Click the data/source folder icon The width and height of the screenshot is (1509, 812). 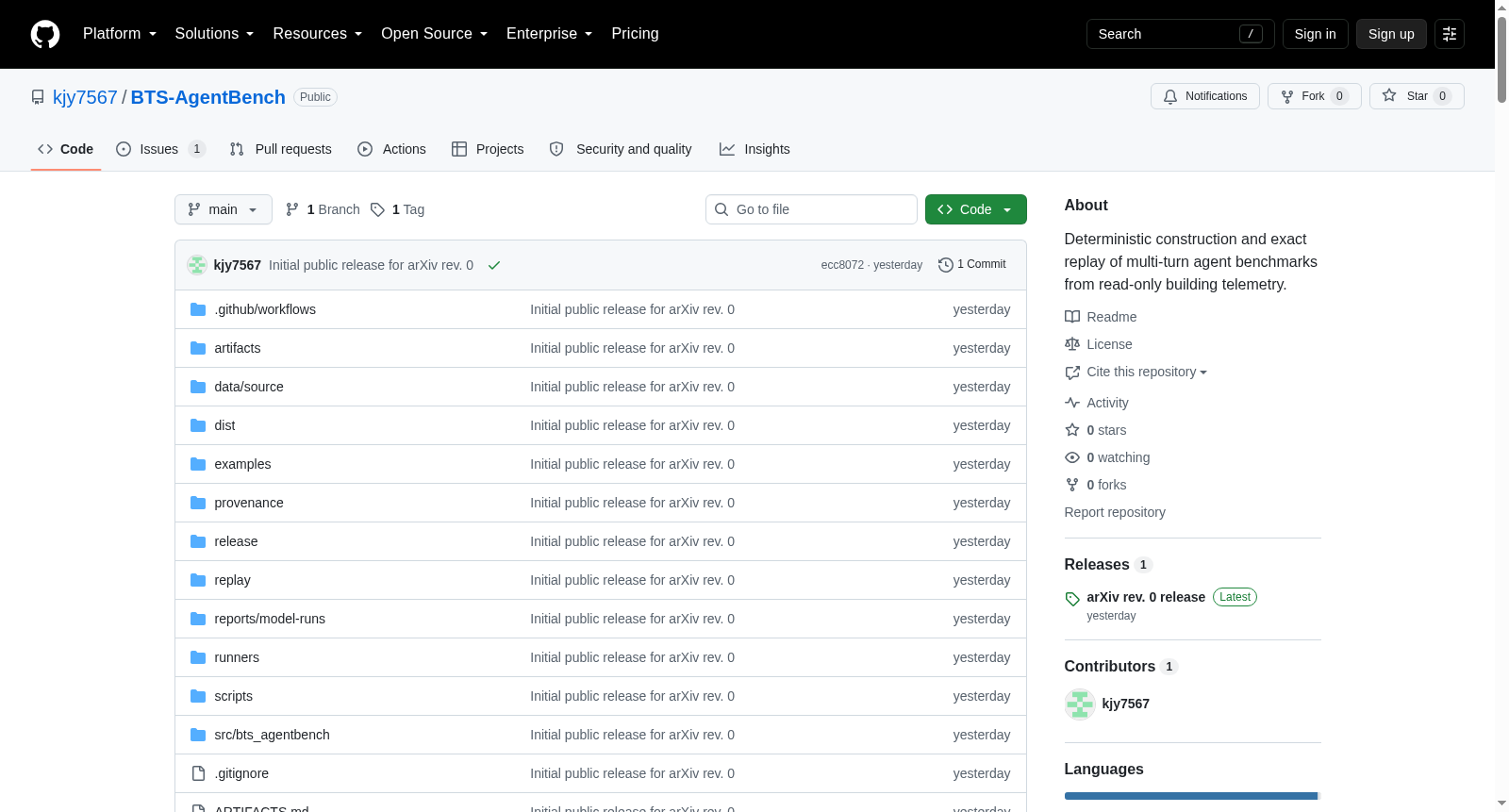198,387
